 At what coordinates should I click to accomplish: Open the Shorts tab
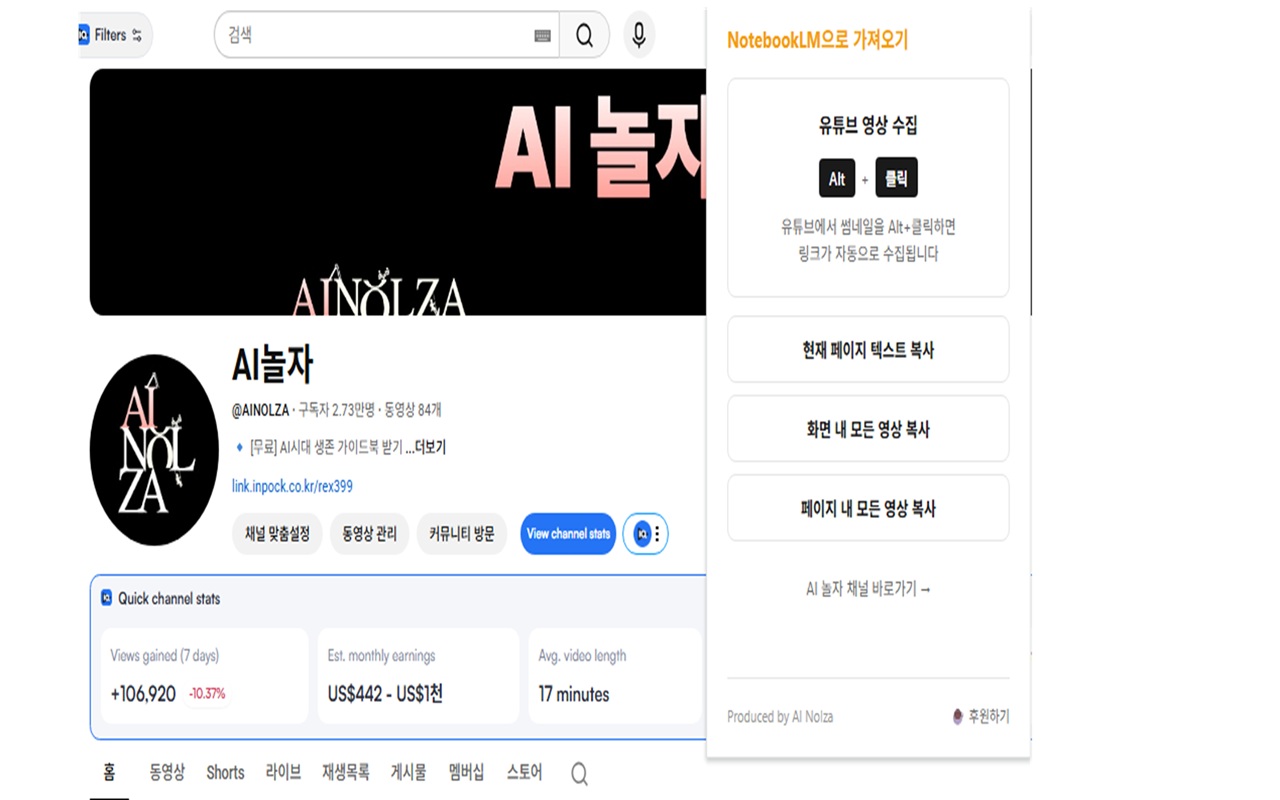click(224, 772)
